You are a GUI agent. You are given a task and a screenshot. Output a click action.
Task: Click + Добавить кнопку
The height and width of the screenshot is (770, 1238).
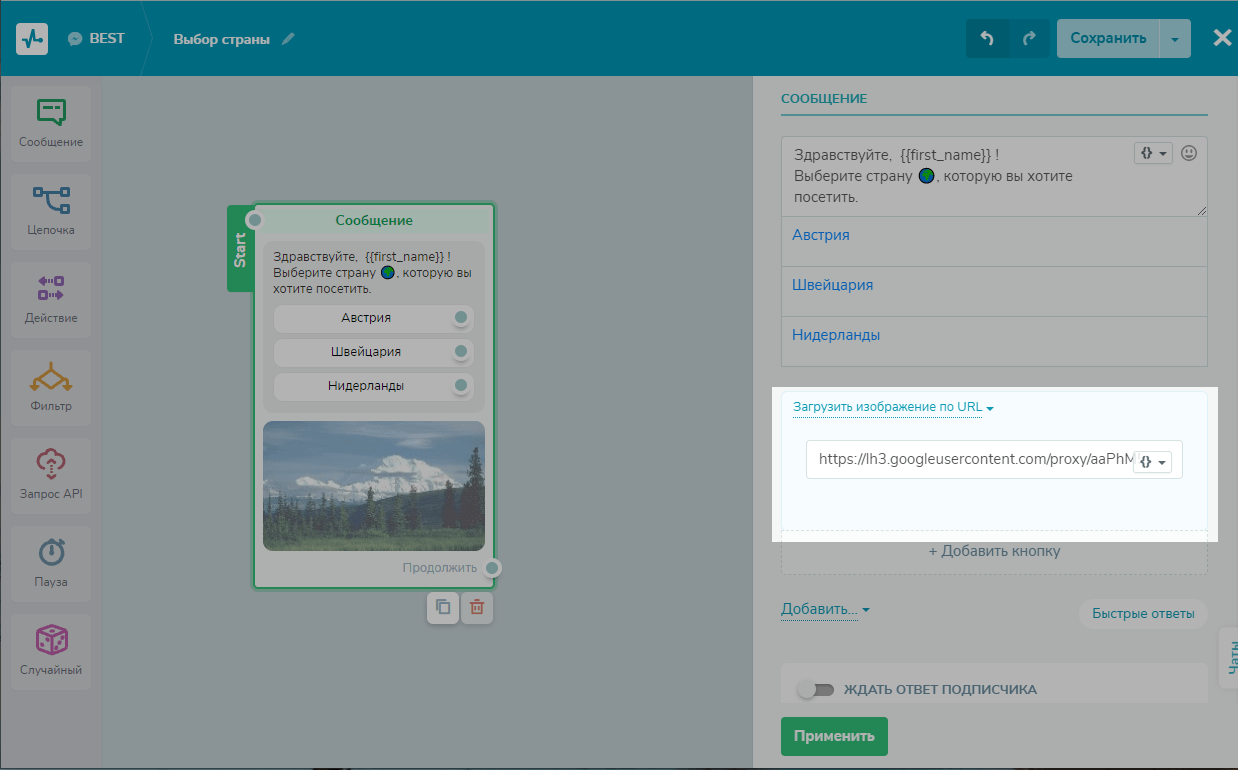click(x=994, y=551)
